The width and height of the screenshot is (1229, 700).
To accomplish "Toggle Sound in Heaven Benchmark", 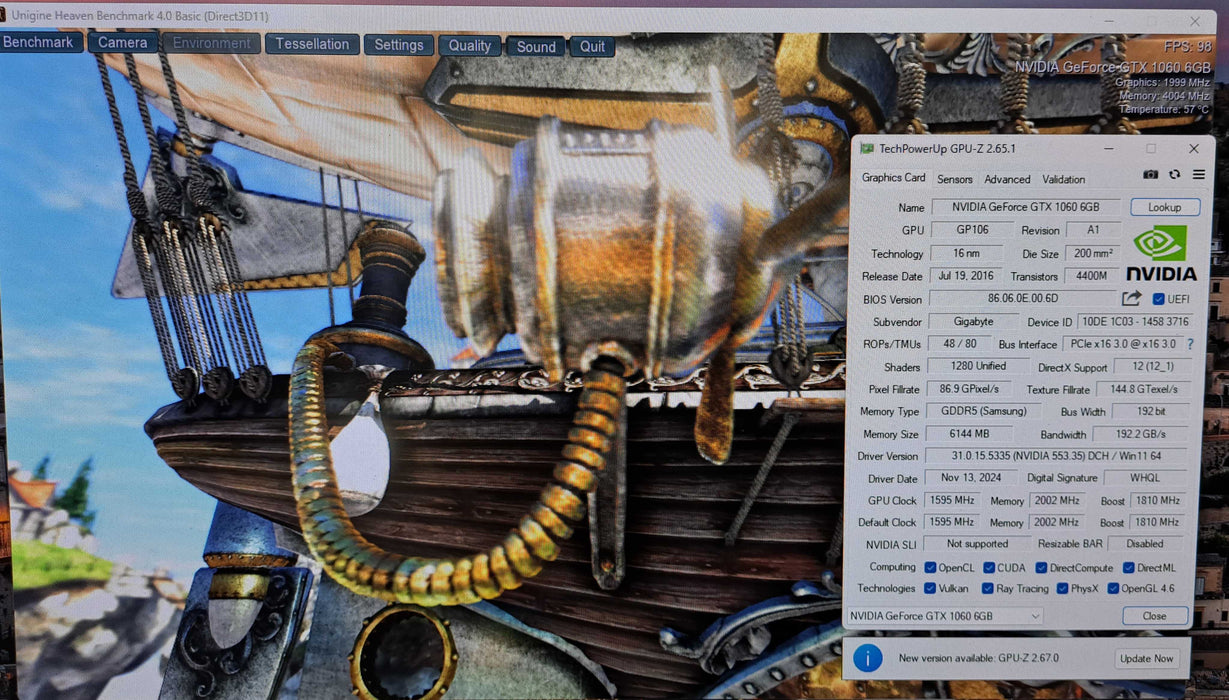I will pyautogui.click(x=536, y=47).
